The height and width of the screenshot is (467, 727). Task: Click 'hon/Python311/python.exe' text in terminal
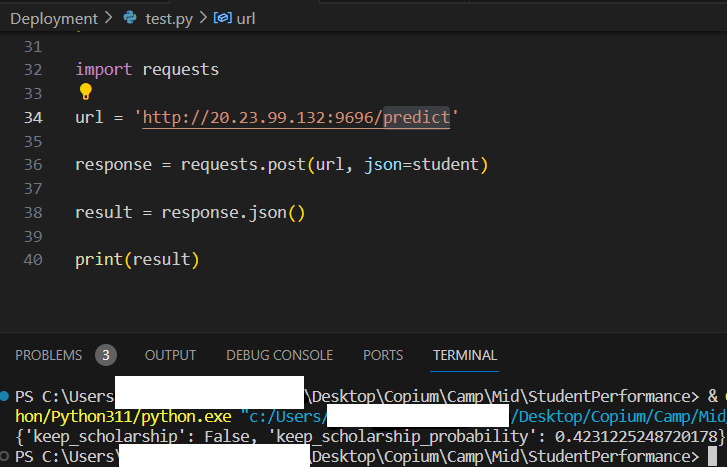[123, 416]
